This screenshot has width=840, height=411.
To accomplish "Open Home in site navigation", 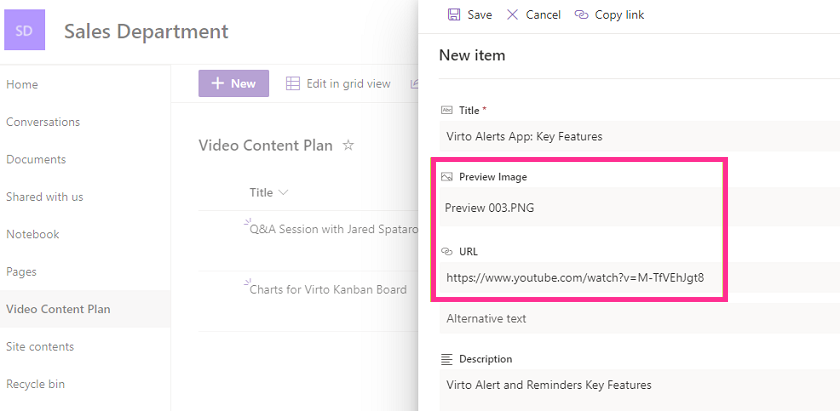I will [x=22, y=84].
